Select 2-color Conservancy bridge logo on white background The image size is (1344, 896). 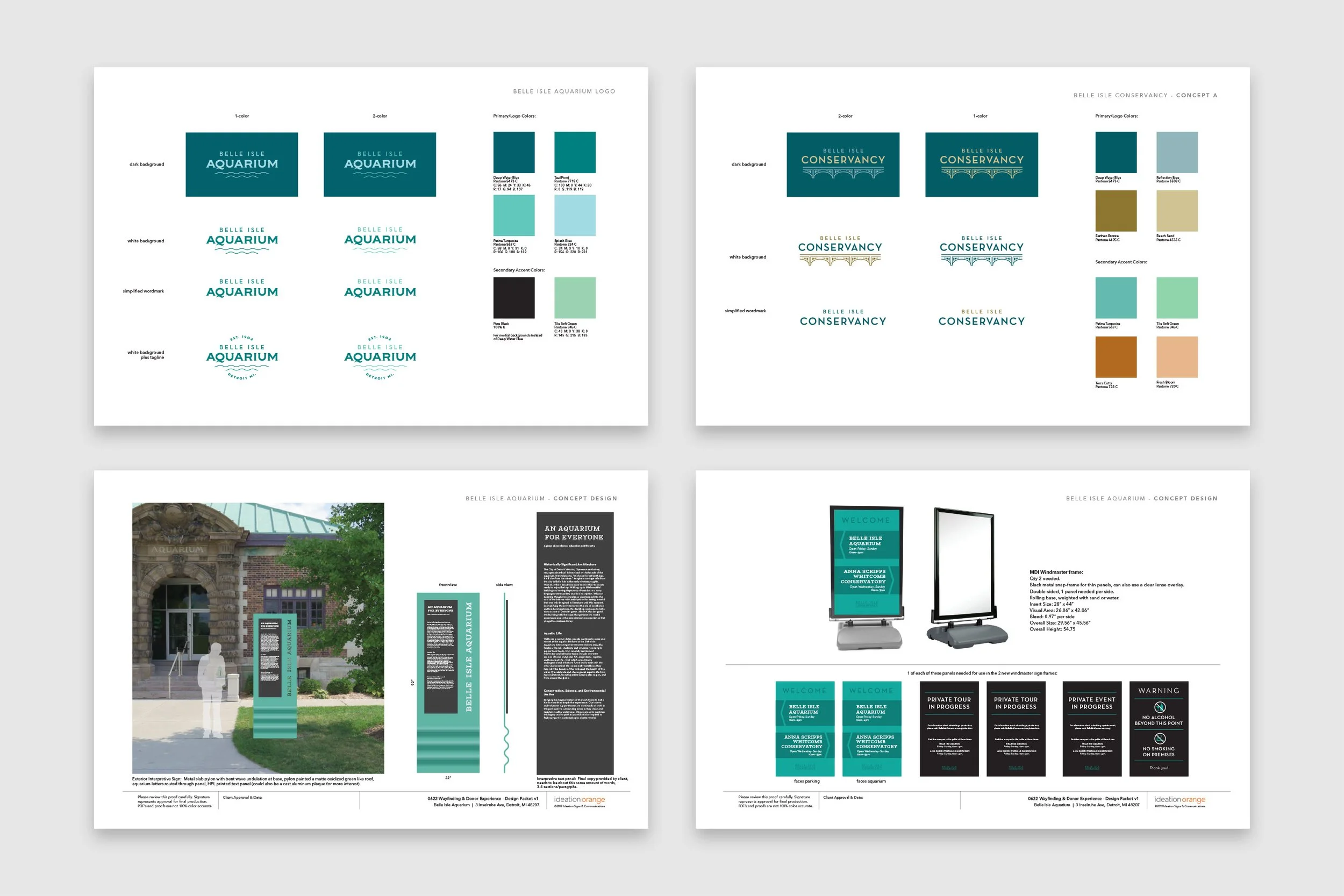[x=840, y=251]
